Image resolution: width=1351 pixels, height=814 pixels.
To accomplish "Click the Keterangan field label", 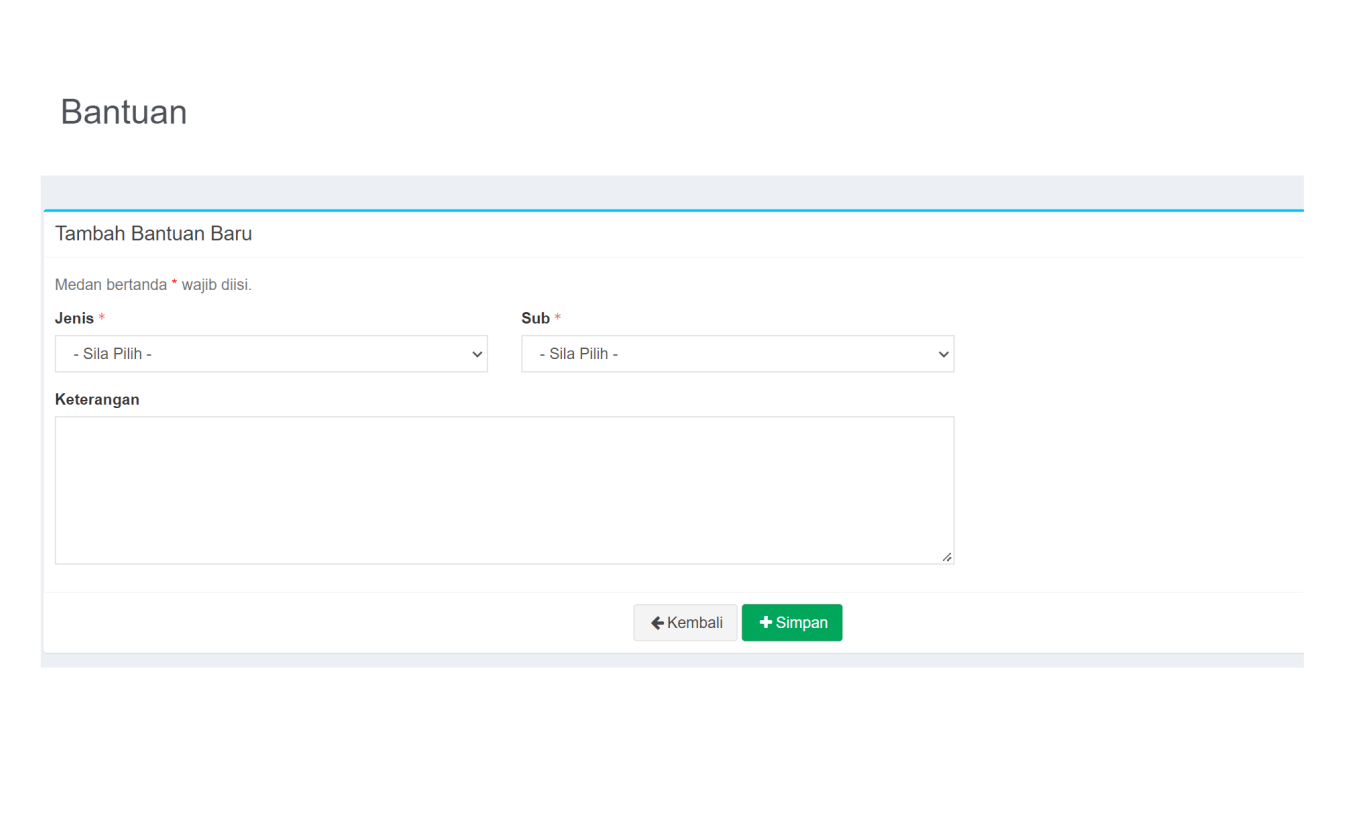I will coord(97,399).
